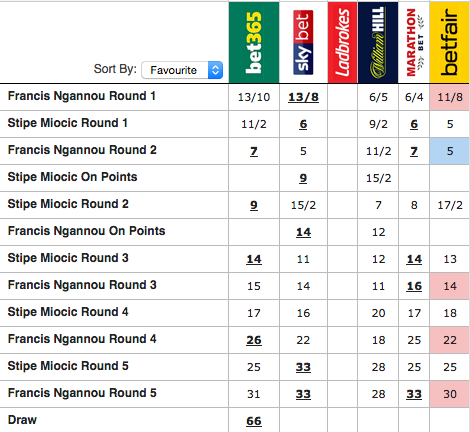Select Marathon Bet 16 for Ngannou Round 3
470x432 pixels.
(414, 286)
